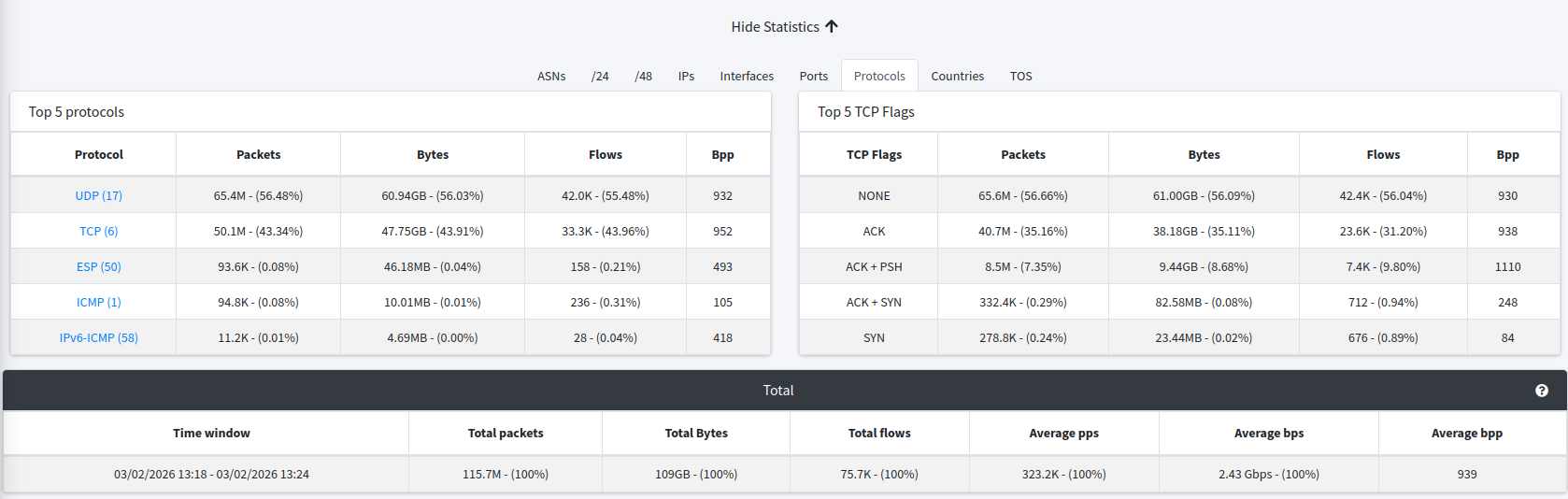Select the 11.2K - (0.01%) packets cell

(259, 338)
